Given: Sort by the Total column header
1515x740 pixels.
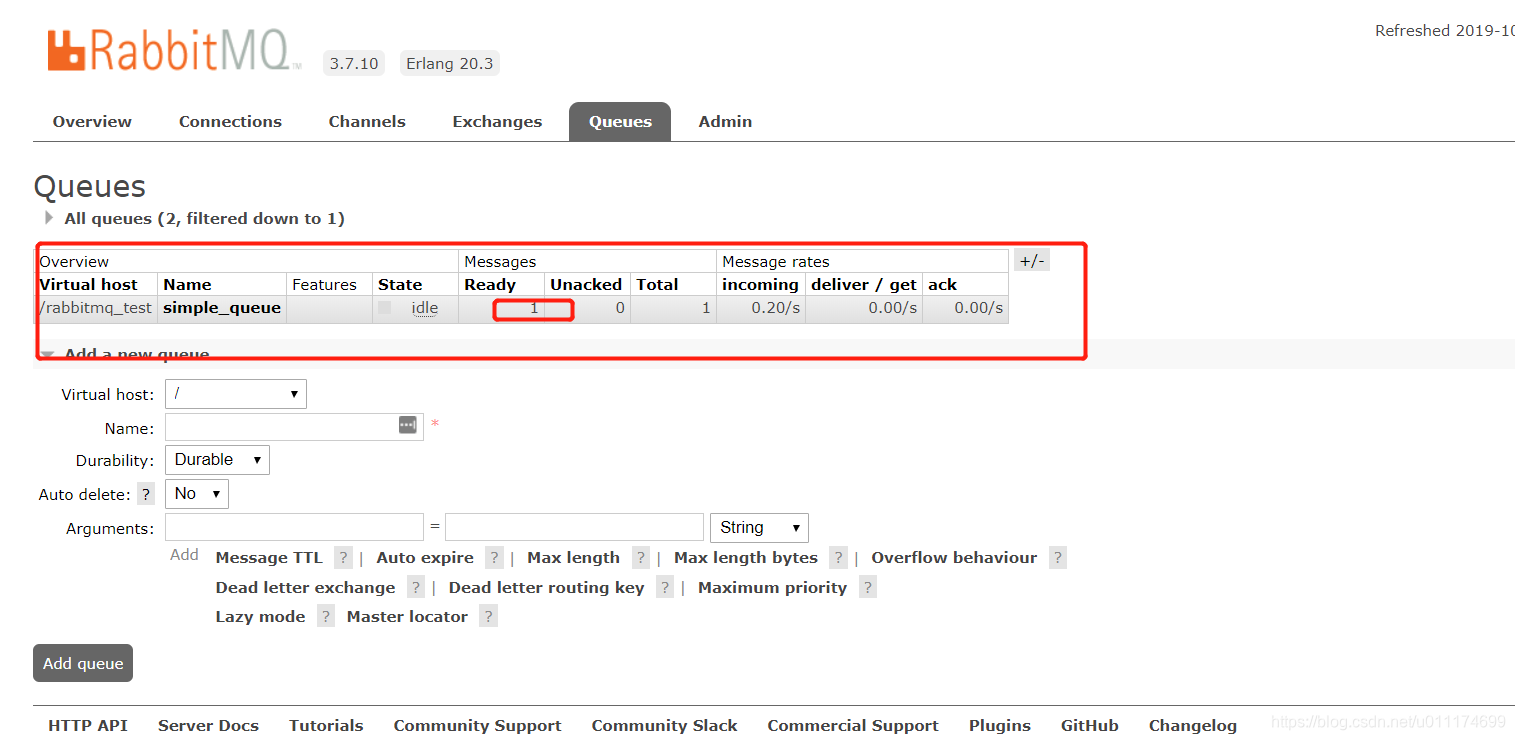Looking at the screenshot, I should click(657, 285).
